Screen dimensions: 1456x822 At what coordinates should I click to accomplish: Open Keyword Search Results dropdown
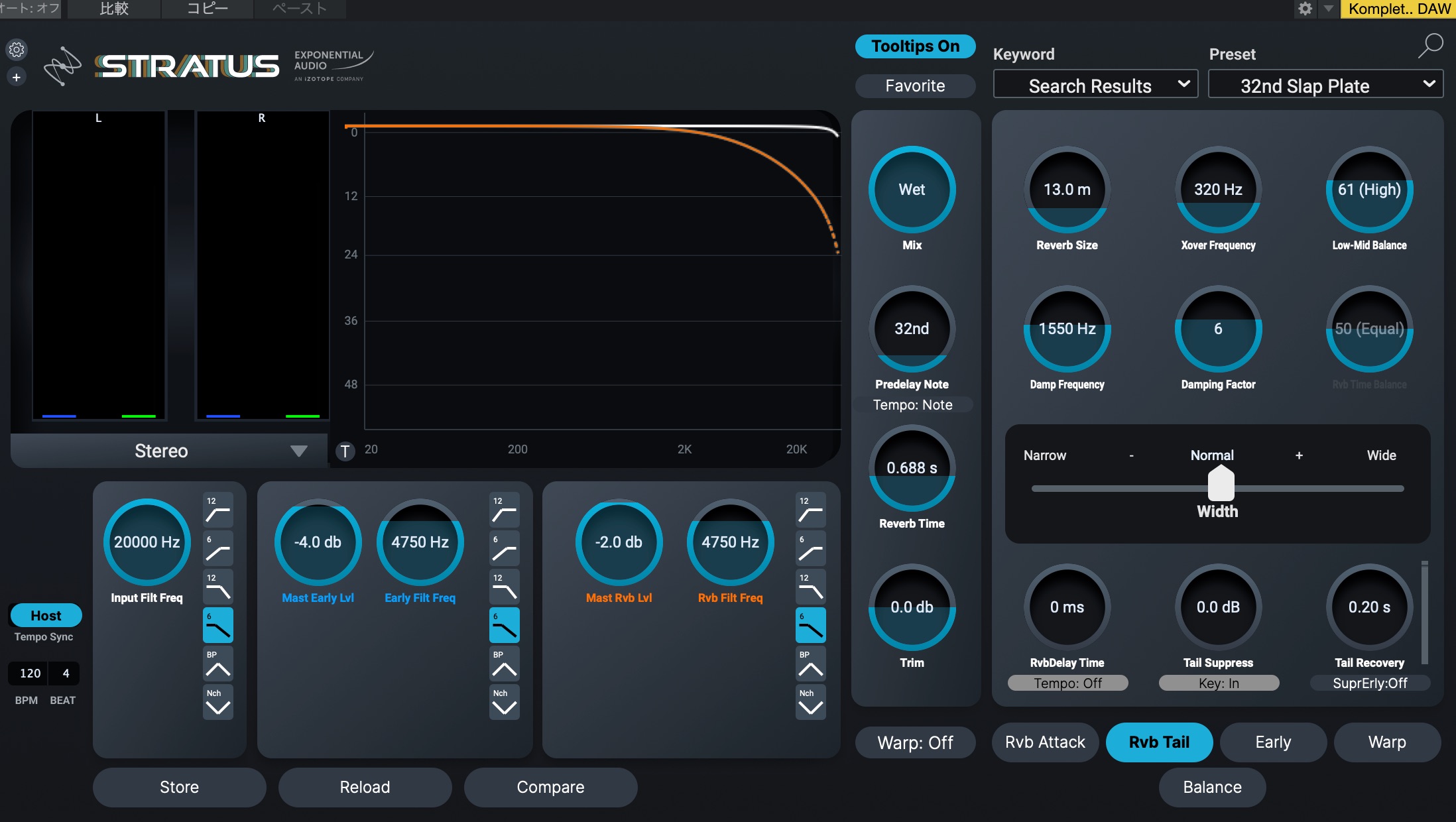[x=1095, y=86]
